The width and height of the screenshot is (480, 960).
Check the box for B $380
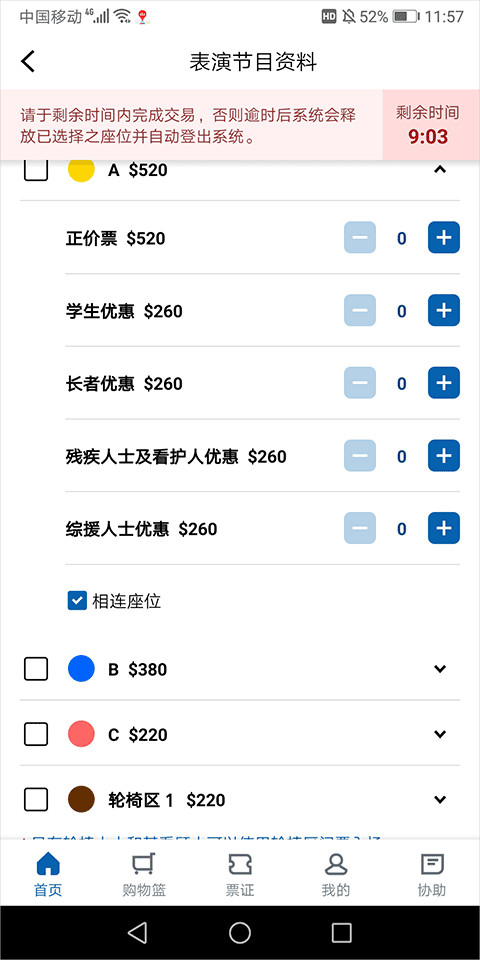coord(36,669)
